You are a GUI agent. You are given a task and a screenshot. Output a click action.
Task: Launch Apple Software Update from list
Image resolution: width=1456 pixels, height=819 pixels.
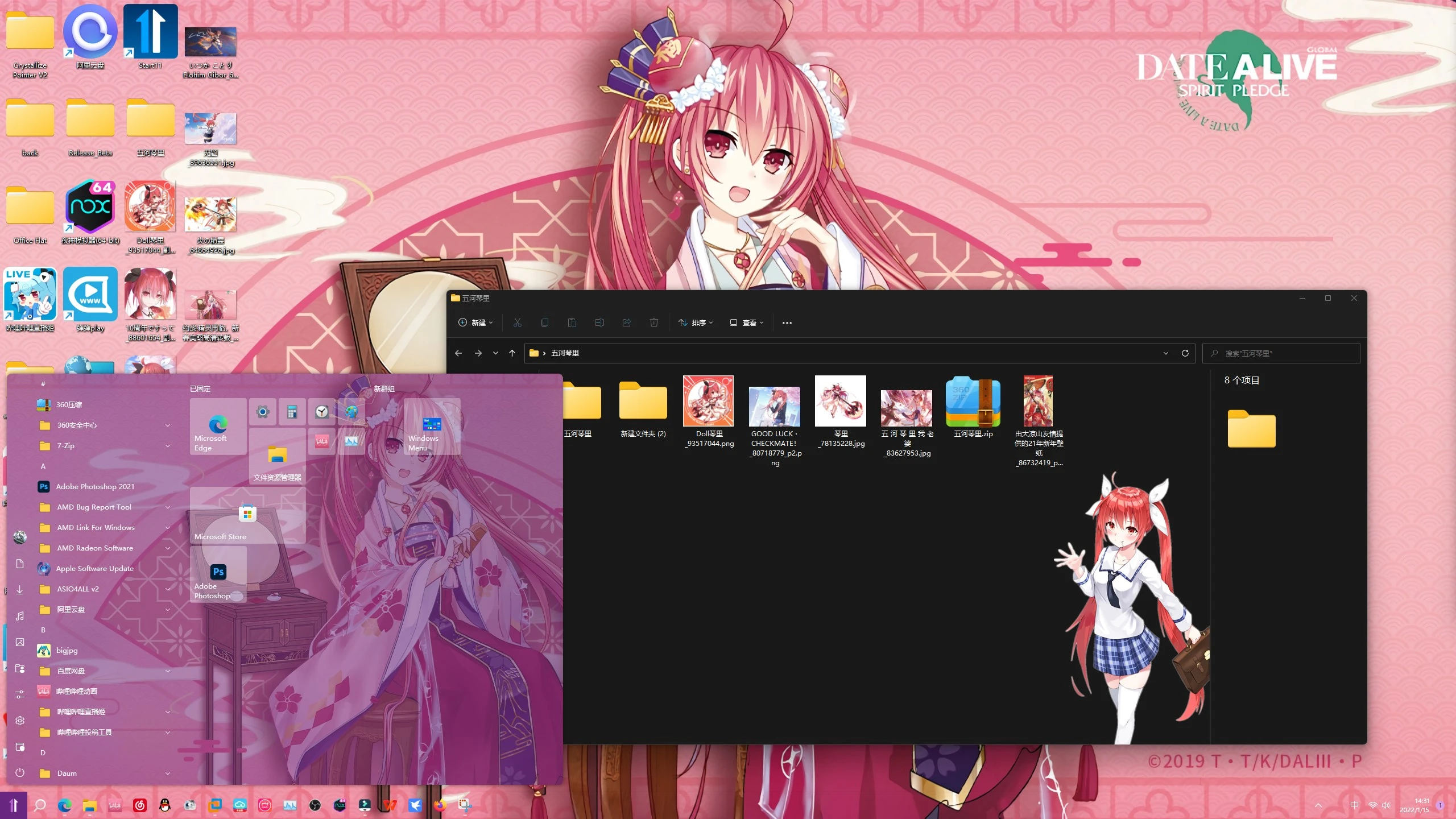(104, 568)
